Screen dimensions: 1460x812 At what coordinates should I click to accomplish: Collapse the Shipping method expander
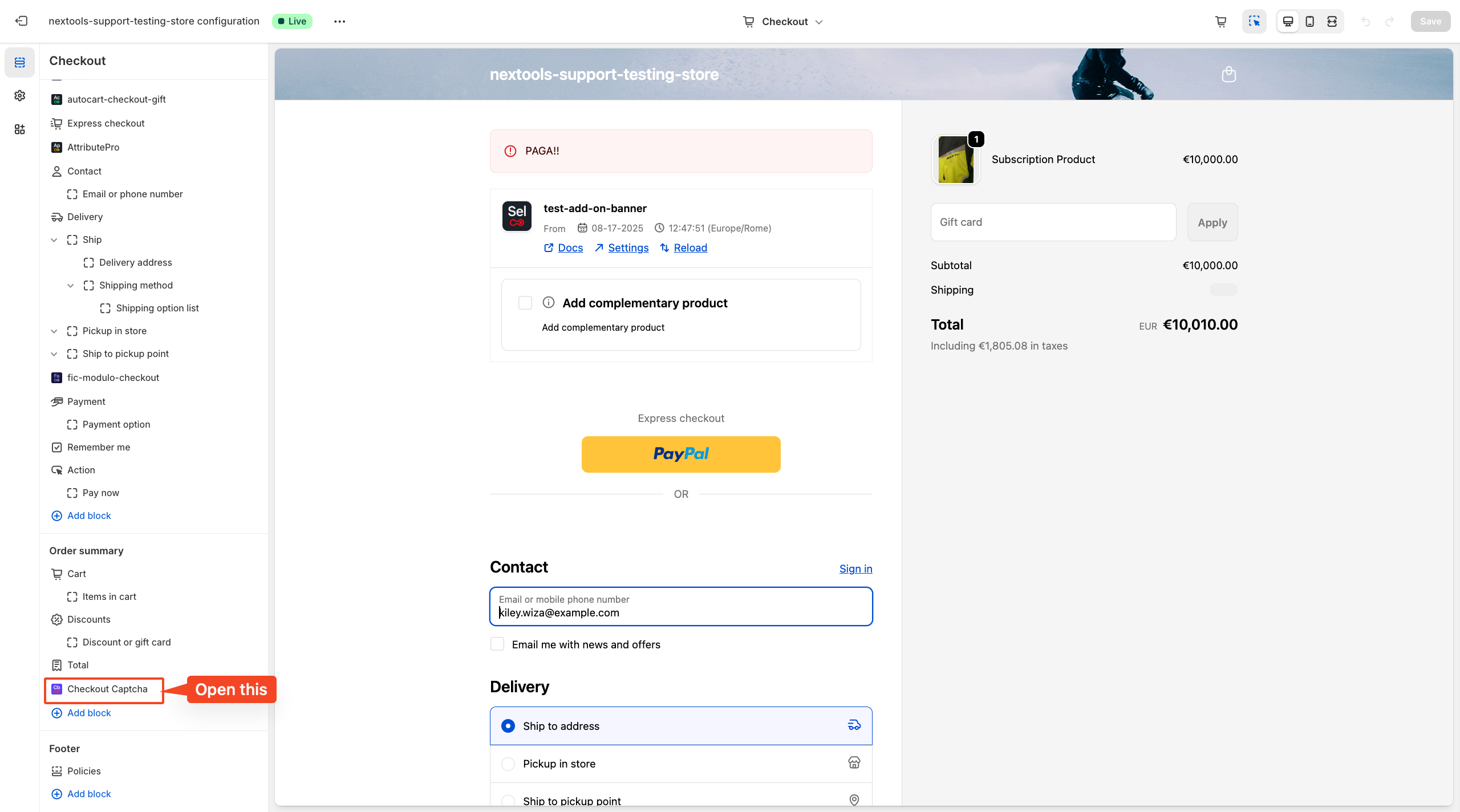click(x=71, y=286)
